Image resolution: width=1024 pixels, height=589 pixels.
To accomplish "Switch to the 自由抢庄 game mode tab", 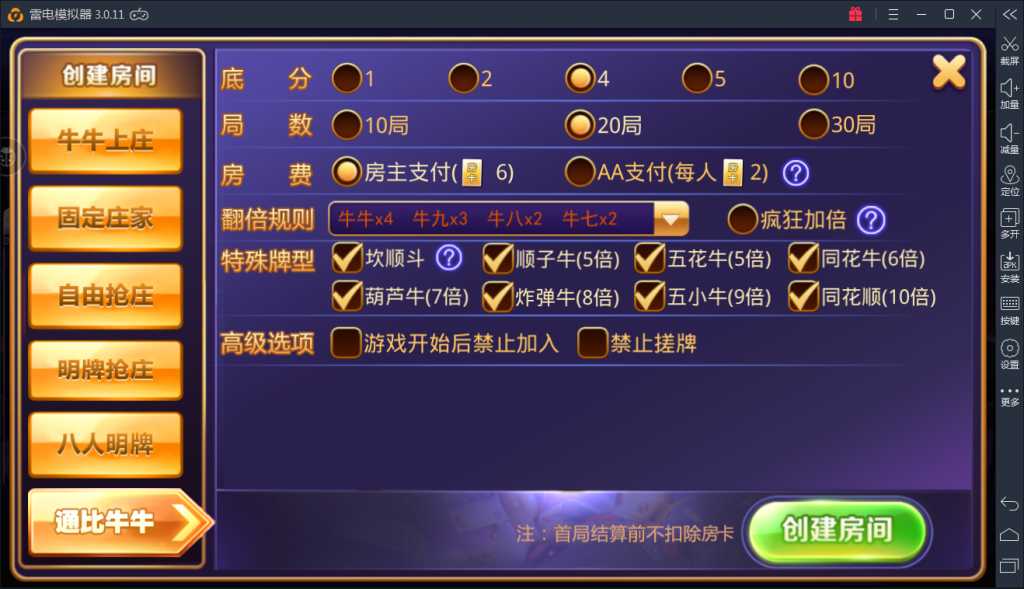I will 106,296.
